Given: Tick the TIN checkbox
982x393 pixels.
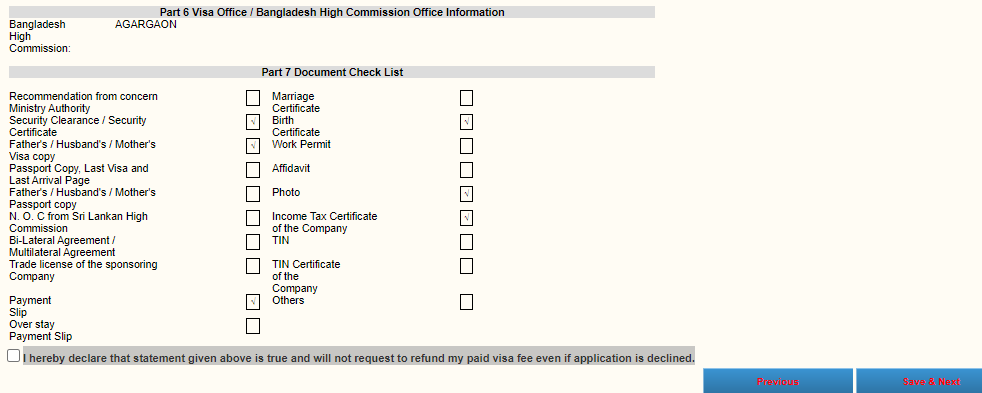Looking at the screenshot, I should point(467,242).
